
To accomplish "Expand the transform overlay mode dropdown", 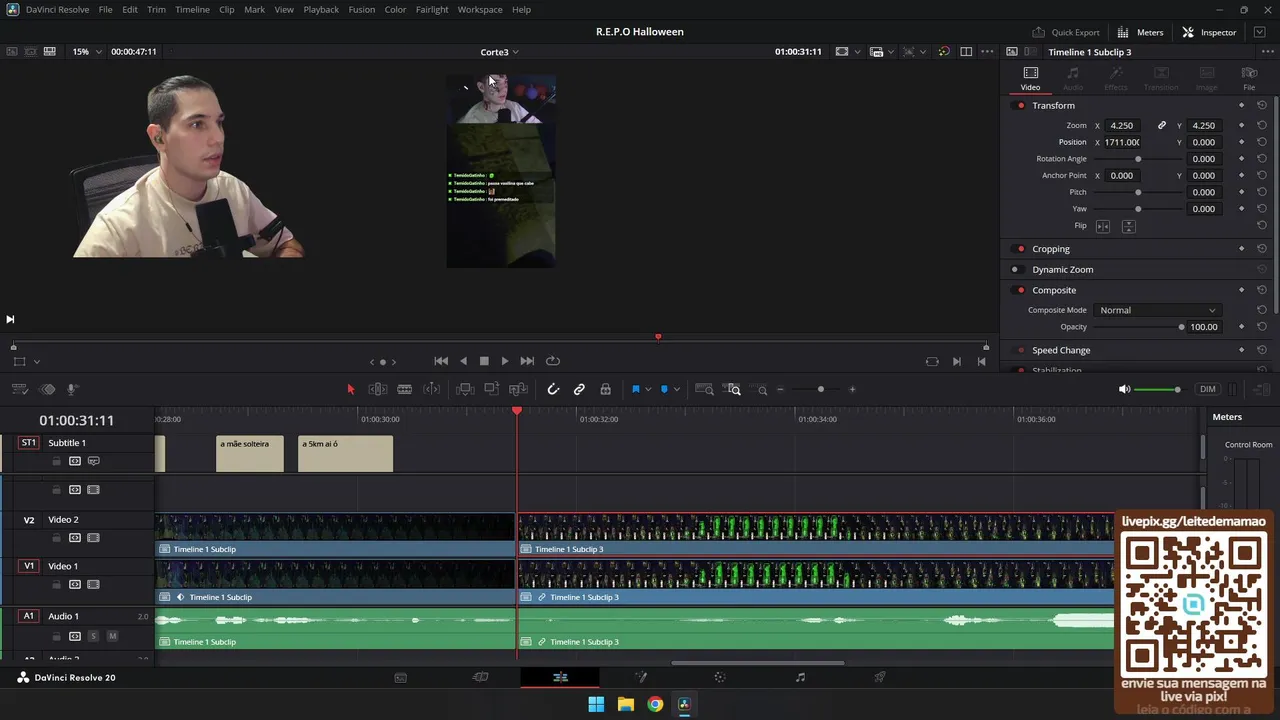I will [36, 361].
